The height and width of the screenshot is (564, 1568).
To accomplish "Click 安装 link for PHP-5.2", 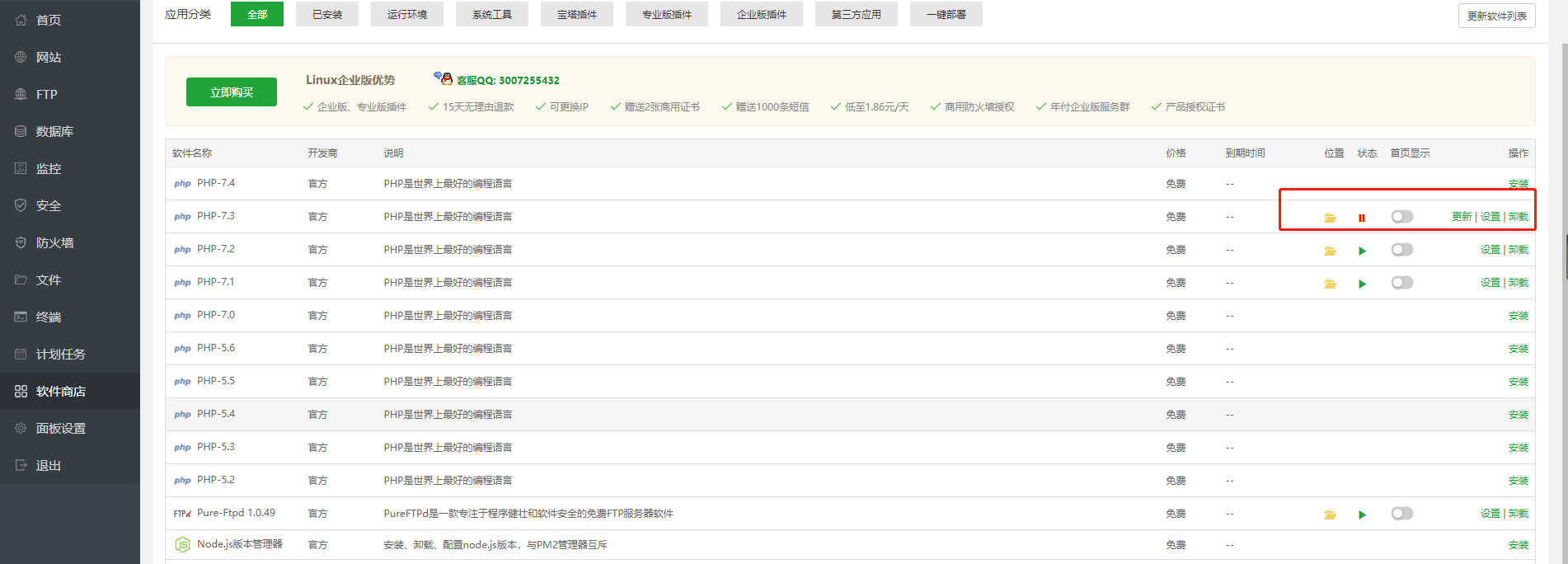I will (x=1519, y=481).
